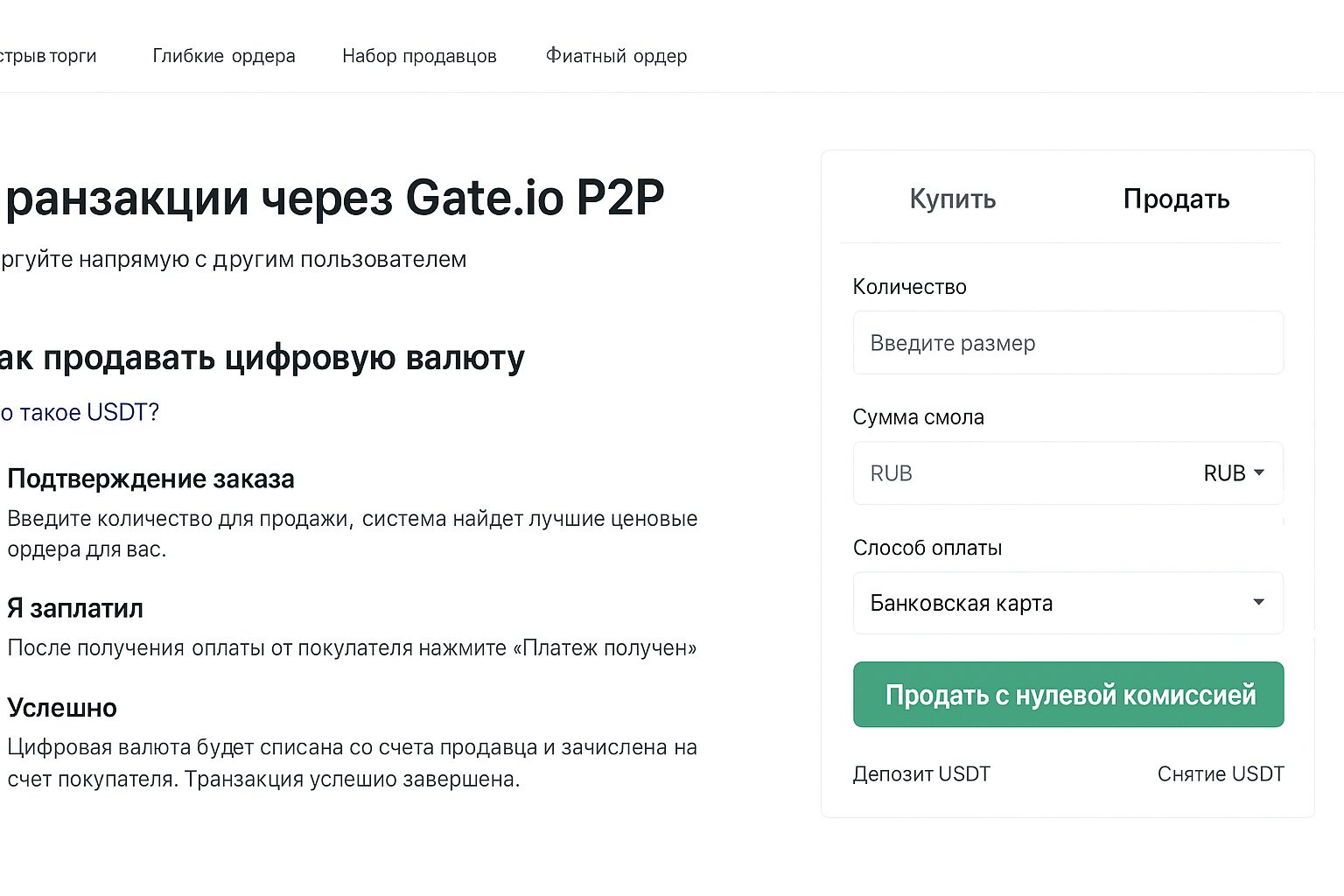Open the Снятие USDT link
1344x896 pixels.
[1221, 773]
